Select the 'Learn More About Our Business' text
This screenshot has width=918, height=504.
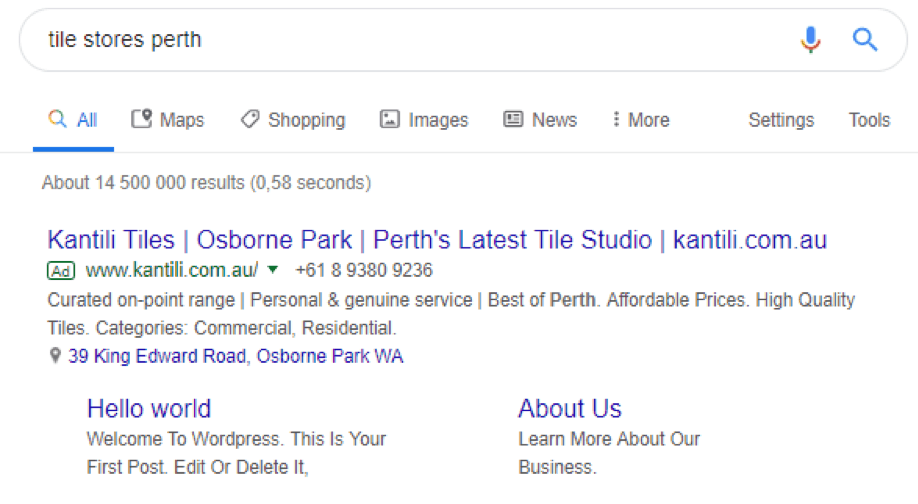tap(609, 453)
